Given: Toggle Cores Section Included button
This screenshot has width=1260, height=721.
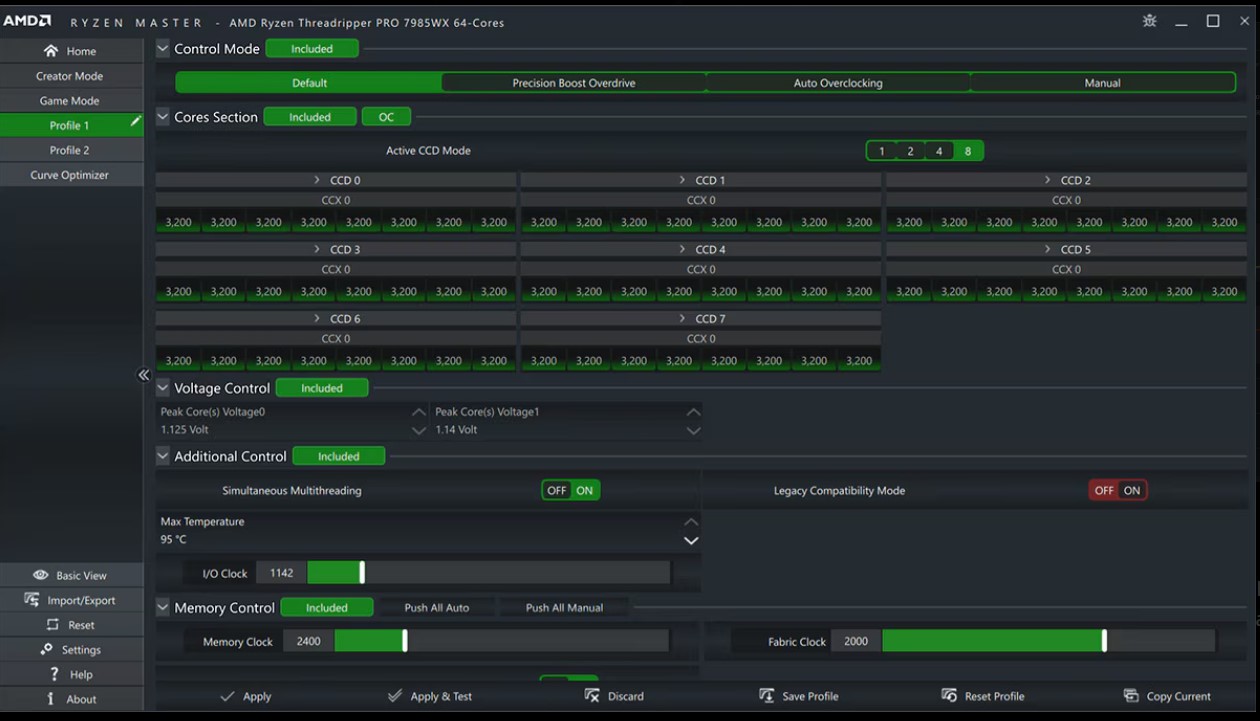Looking at the screenshot, I should click(x=310, y=117).
